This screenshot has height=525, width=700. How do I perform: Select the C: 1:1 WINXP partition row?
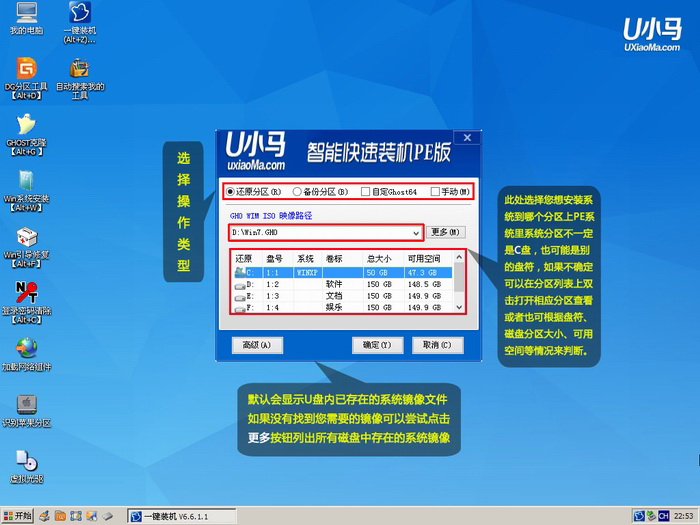(x=343, y=272)
